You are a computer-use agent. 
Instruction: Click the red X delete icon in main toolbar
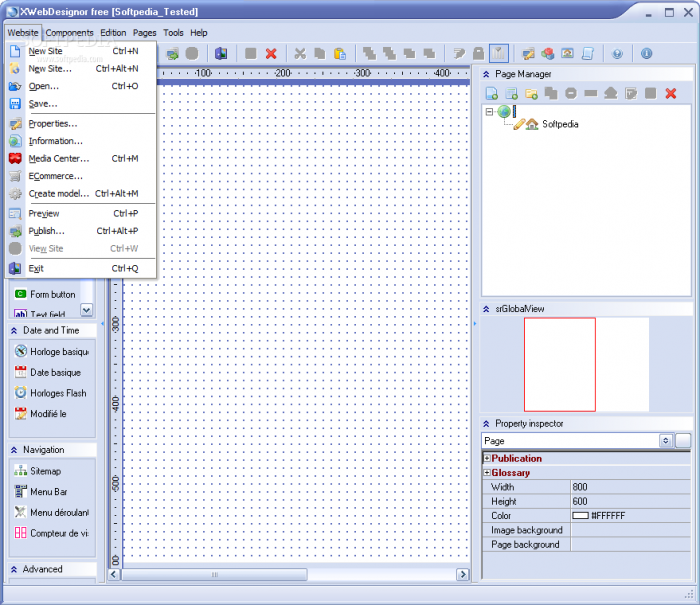point(271,53)
